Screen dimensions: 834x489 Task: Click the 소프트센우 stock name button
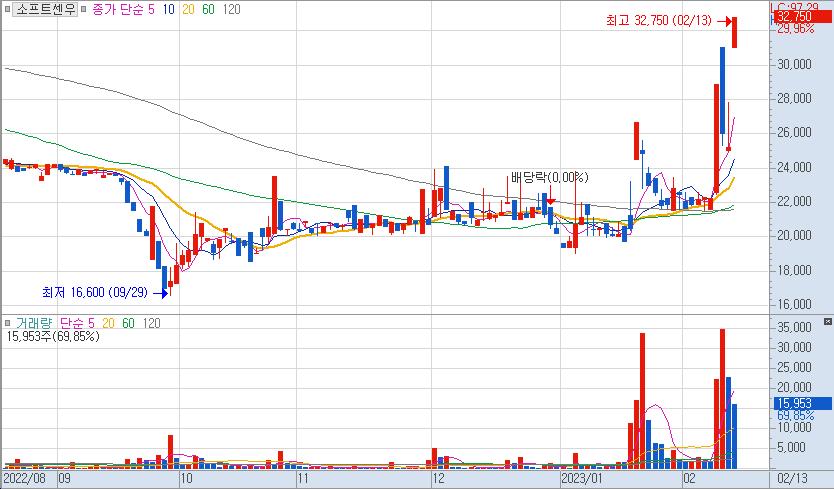45,9
